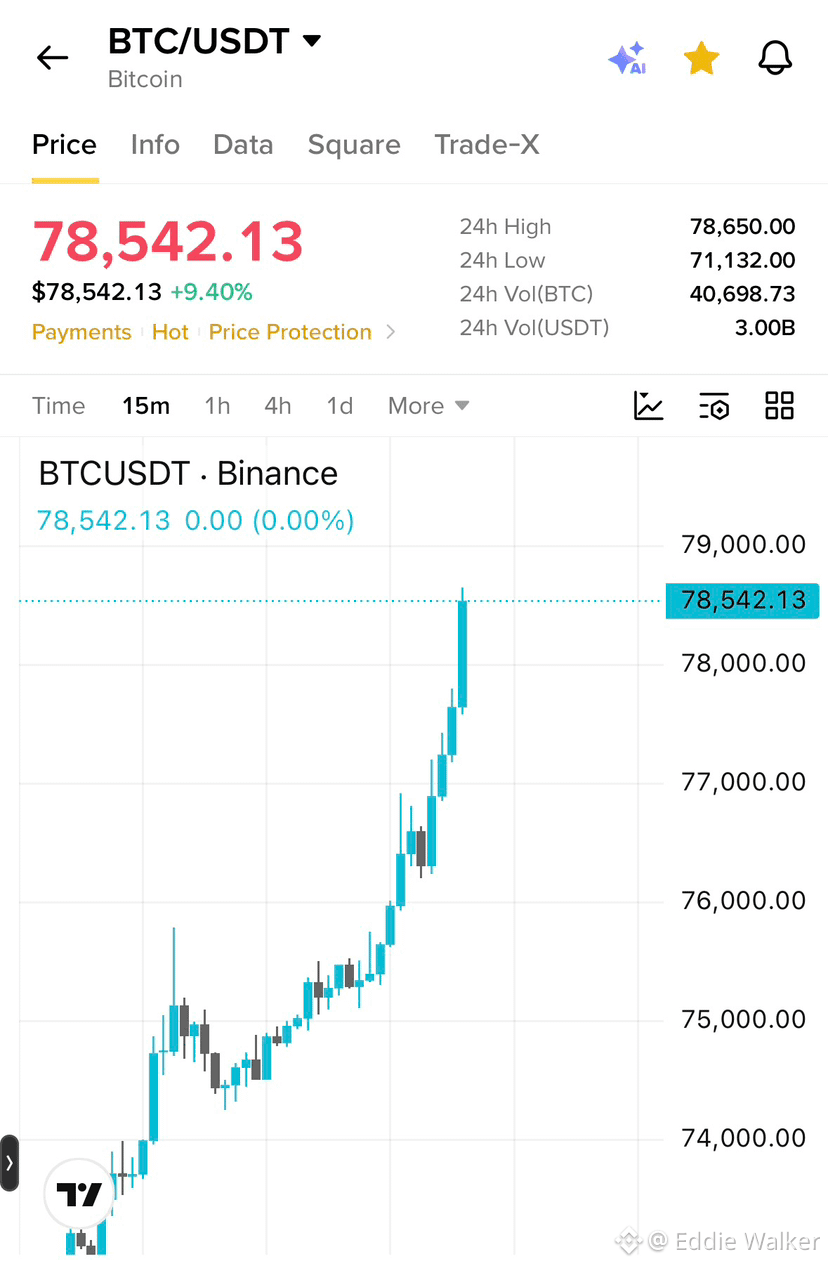
Task: Click the BTCUSDT · Binance chart title
Action: tap(188, 473)
